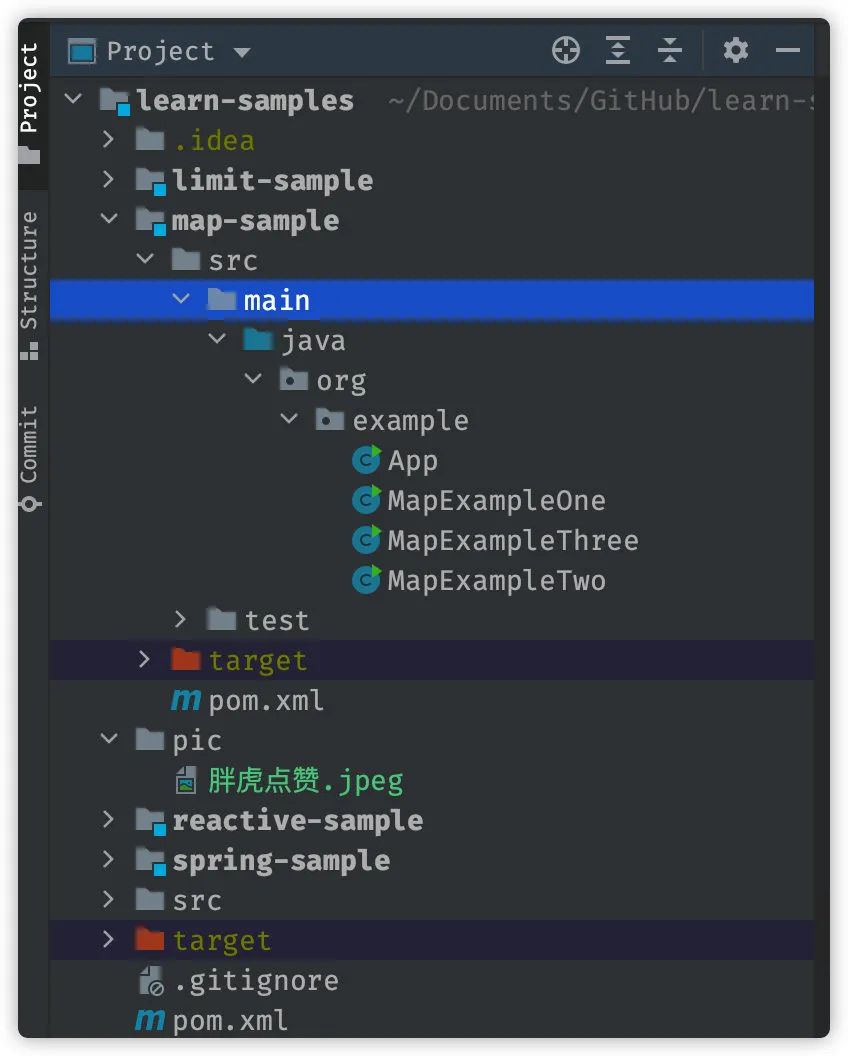The width and height of the screenshot is (848, 1056).
Task: Open the Project panel settings gear
Action: pos(735,50)
